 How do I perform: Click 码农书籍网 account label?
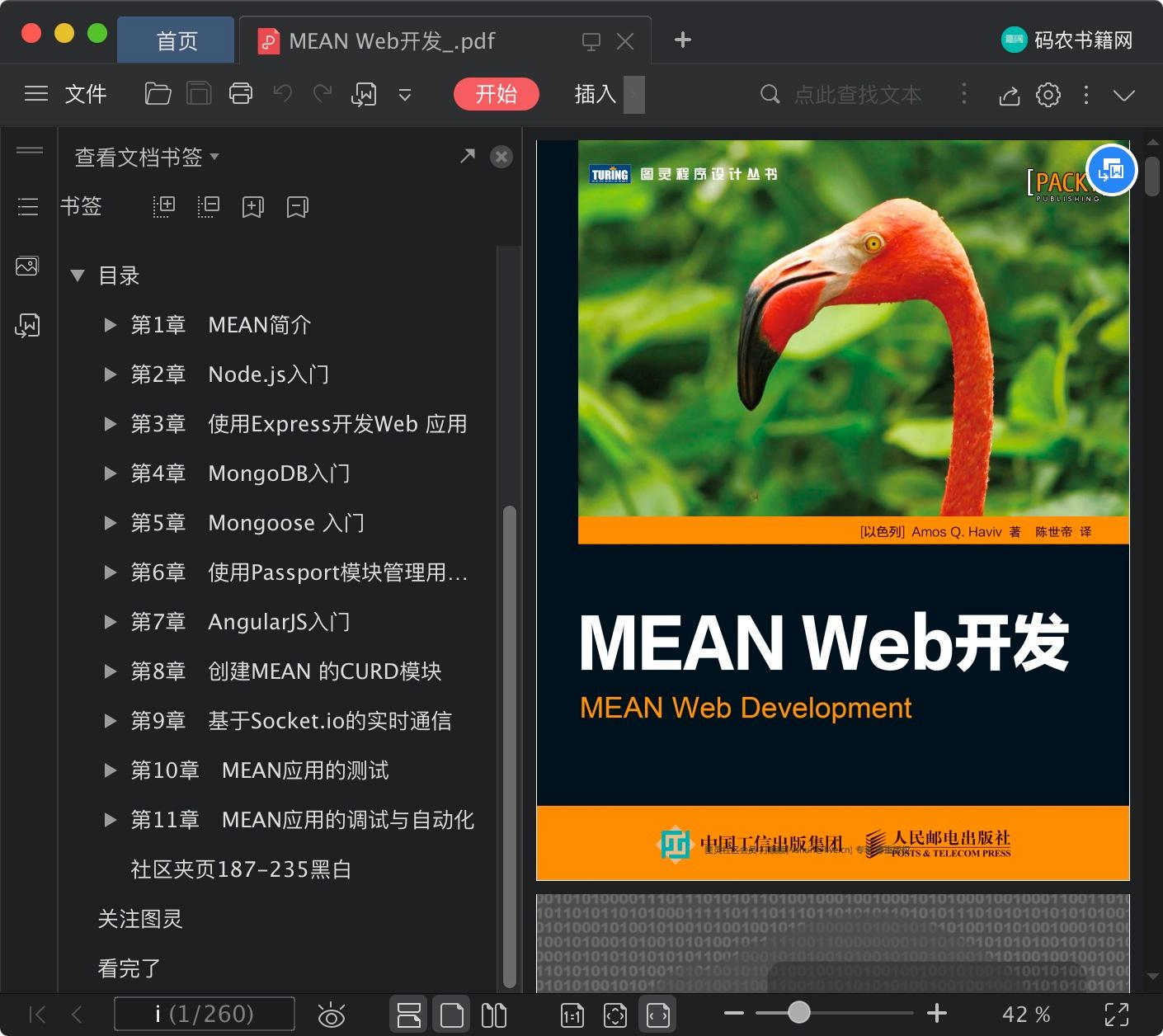(x=1083, y=40)
